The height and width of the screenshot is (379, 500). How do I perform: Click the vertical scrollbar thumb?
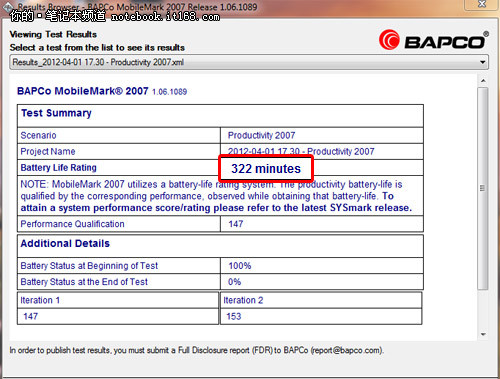click(x=482, y=188)
